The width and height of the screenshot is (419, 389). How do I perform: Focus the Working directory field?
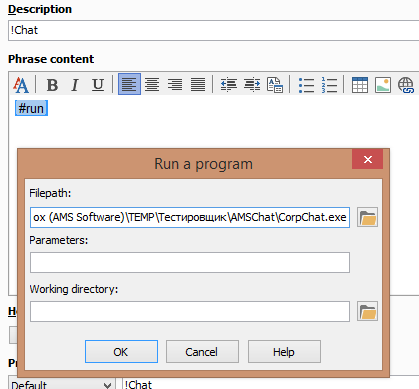pos(190,311)
